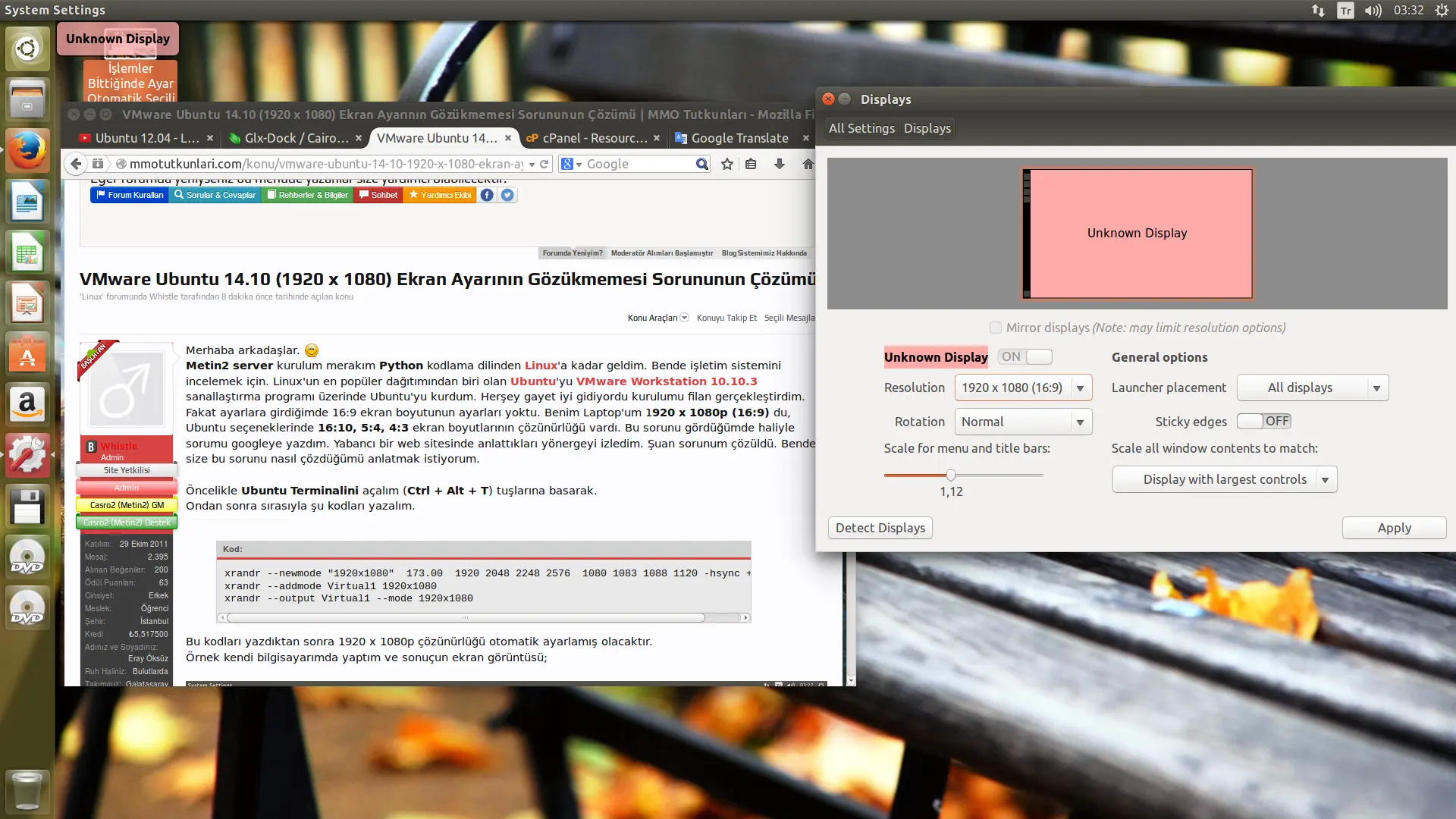The image size is (1456, 819).
Task: Open Launcher placement All displays dropdown
Action: pos(1313,388)
